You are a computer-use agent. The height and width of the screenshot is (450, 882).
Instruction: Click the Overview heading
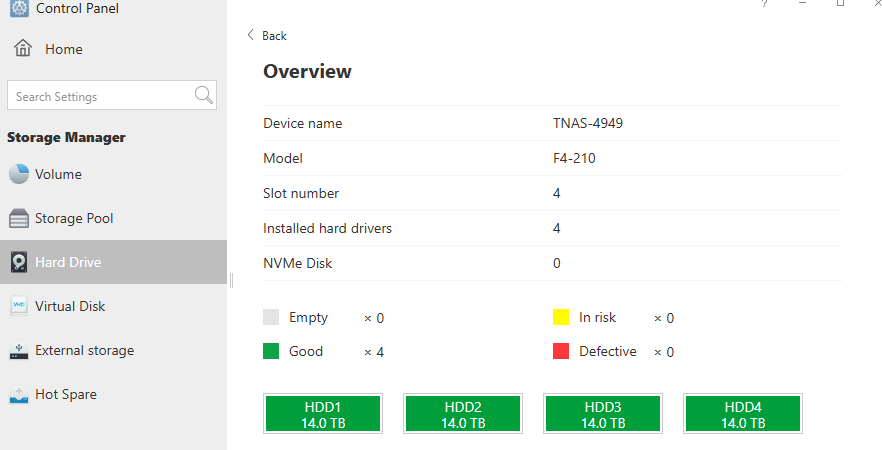tap(307, 71)
